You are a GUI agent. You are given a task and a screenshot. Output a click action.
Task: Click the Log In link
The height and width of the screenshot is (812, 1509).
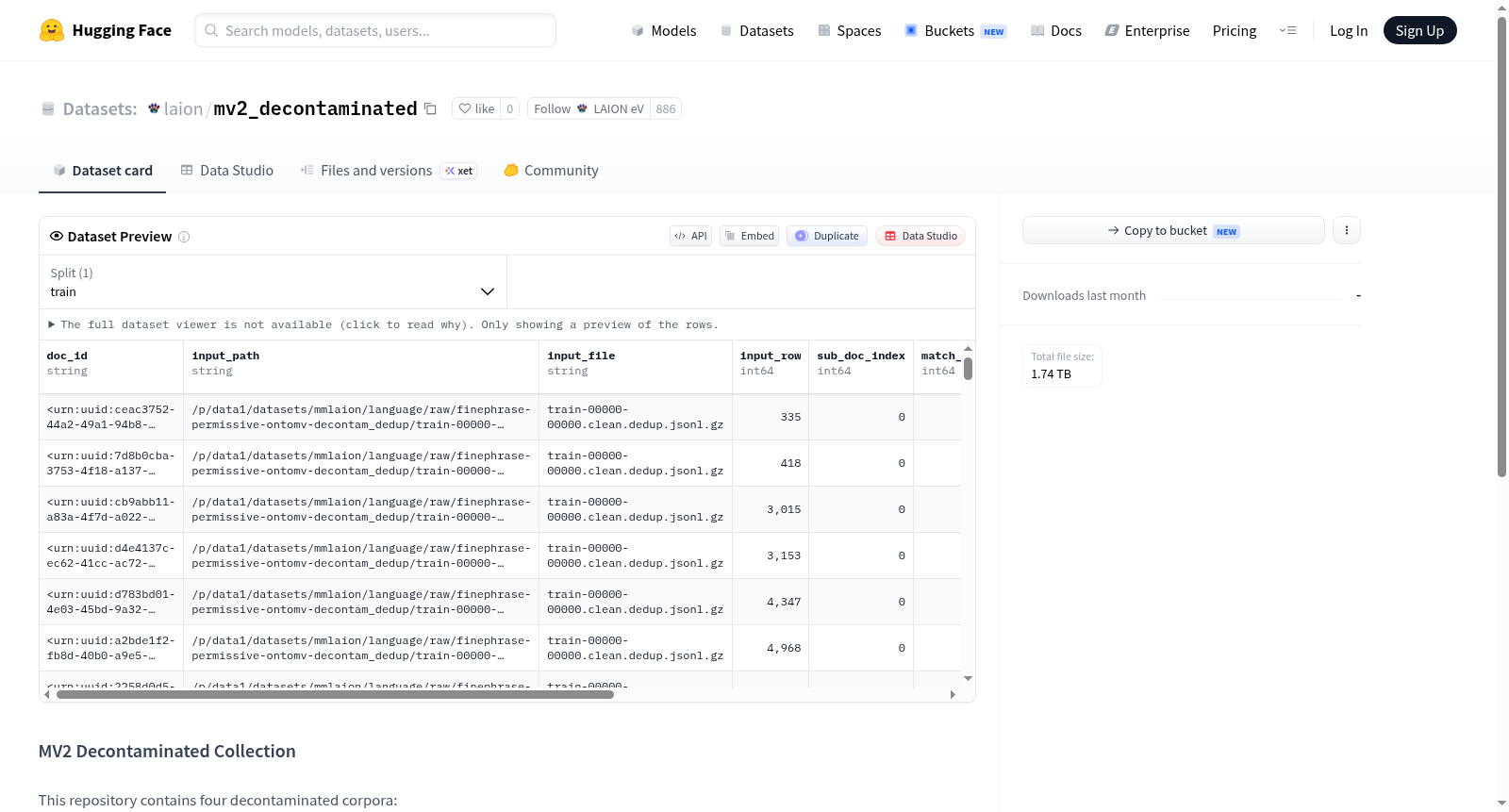click(x=1349, y=30)
